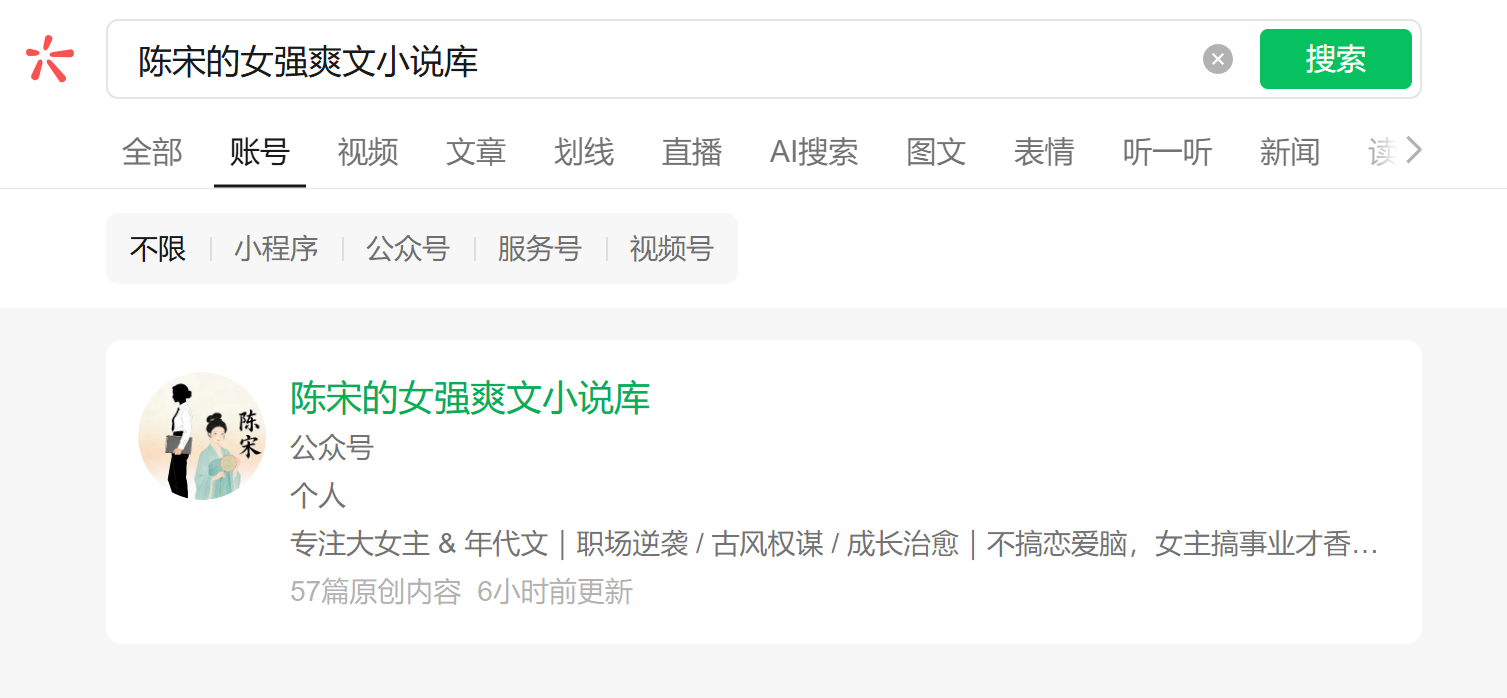Viewport: 1507px width, 698px height.
Task: Filter results by 小程序
Action: tap(276, 249)
